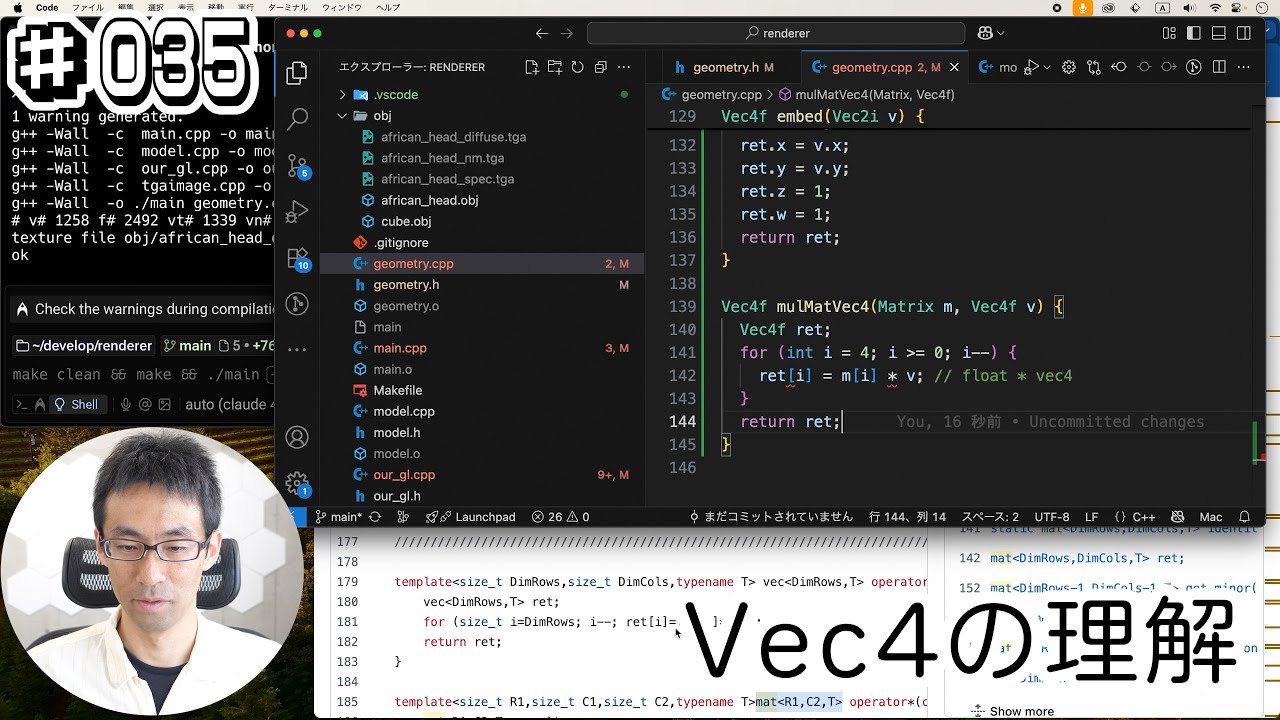Image resolution: width=1280 pixels, height=720 pixels.
Task: Toggle the Shell mode in Warp input
Action: pos(76,404)
